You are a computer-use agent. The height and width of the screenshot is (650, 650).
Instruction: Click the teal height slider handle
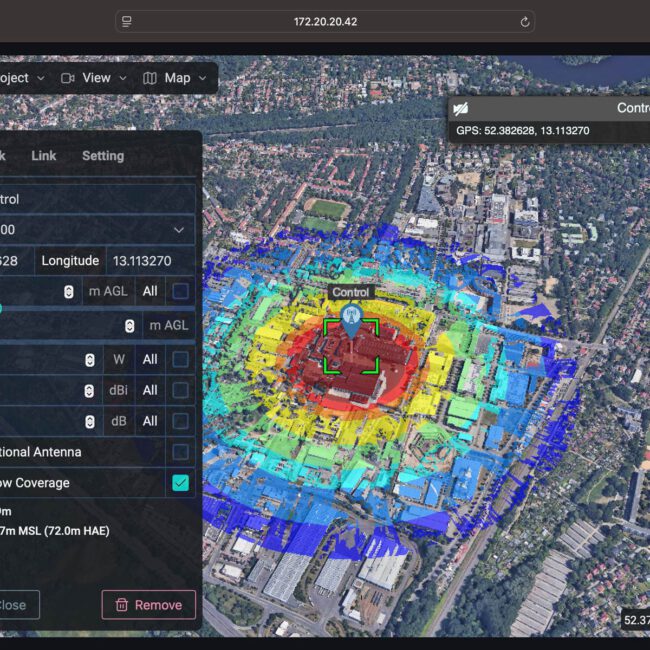[0, 308]
